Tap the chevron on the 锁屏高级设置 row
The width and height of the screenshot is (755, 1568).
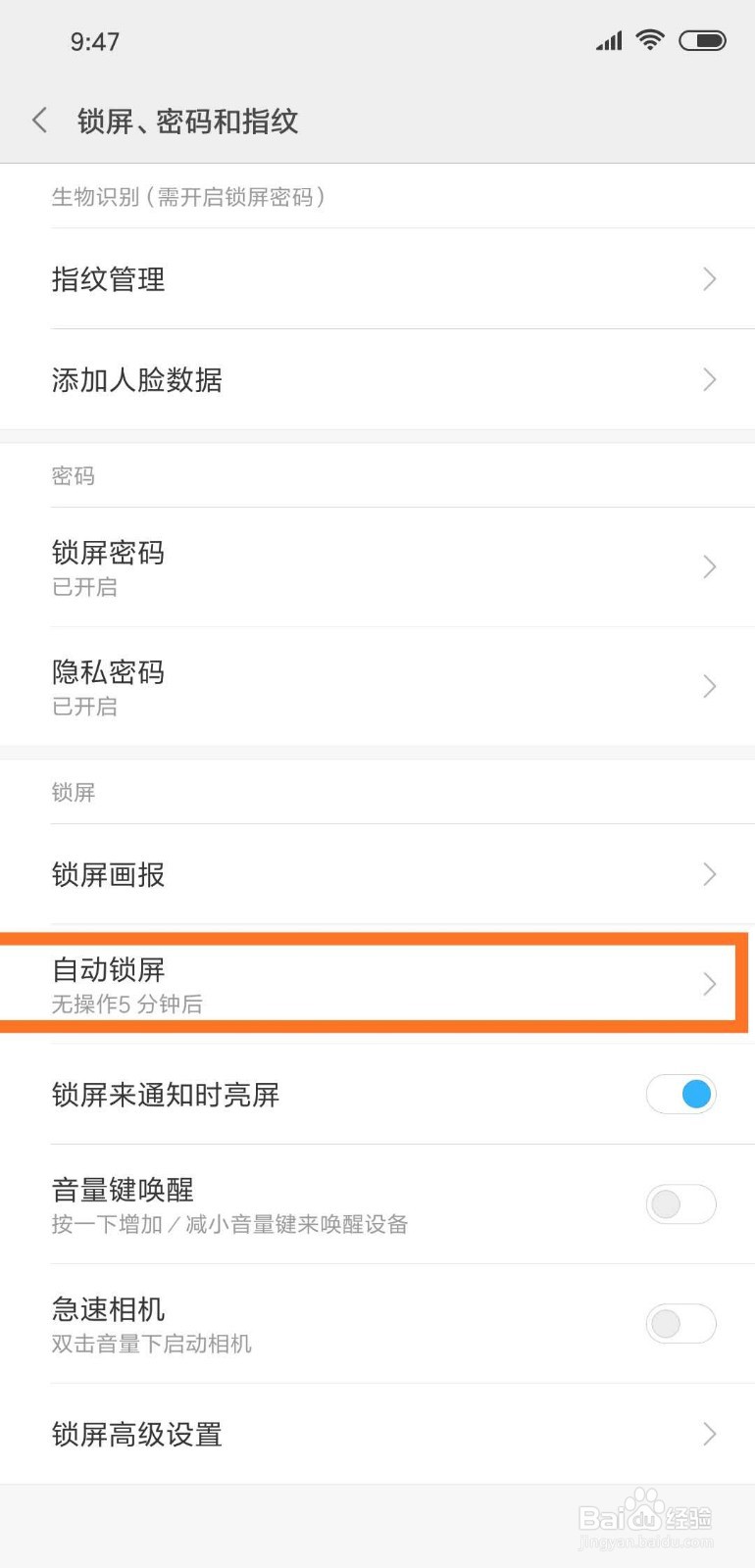[x=710, y=1435]
